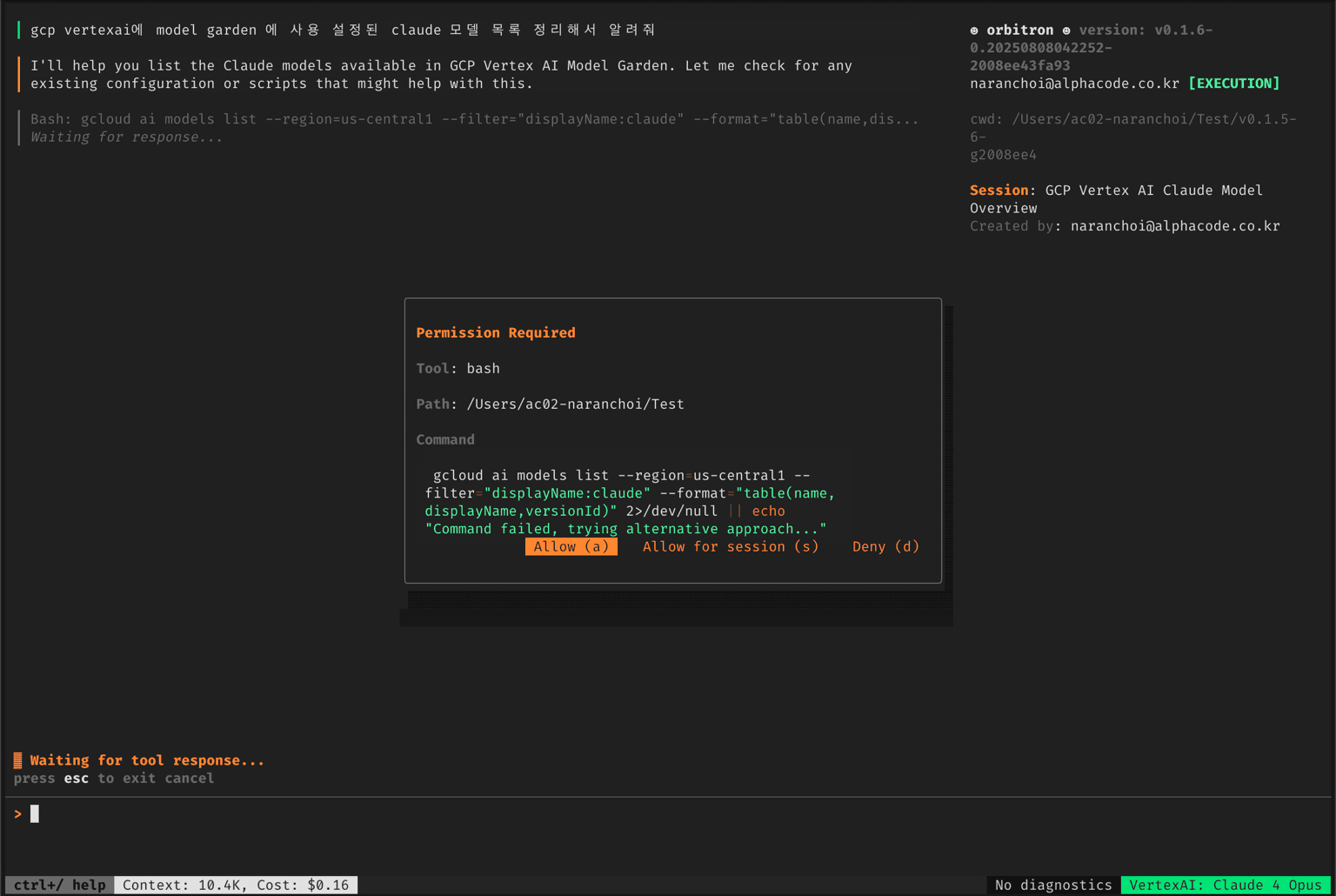Click the orange prompt chevron symbol

click(x=17, y=814)
